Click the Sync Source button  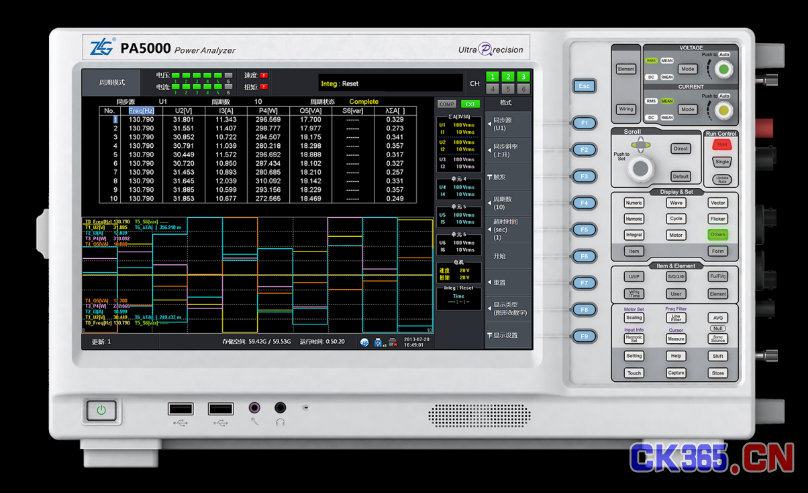coord(718,338)
